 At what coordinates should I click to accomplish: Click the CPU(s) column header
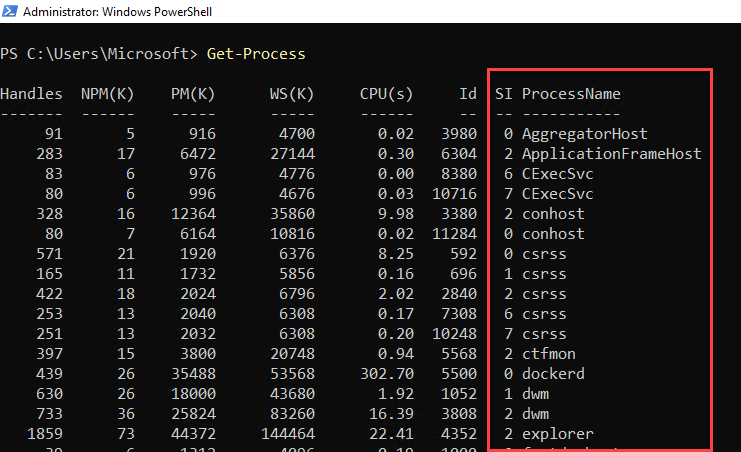coord(385,94)
